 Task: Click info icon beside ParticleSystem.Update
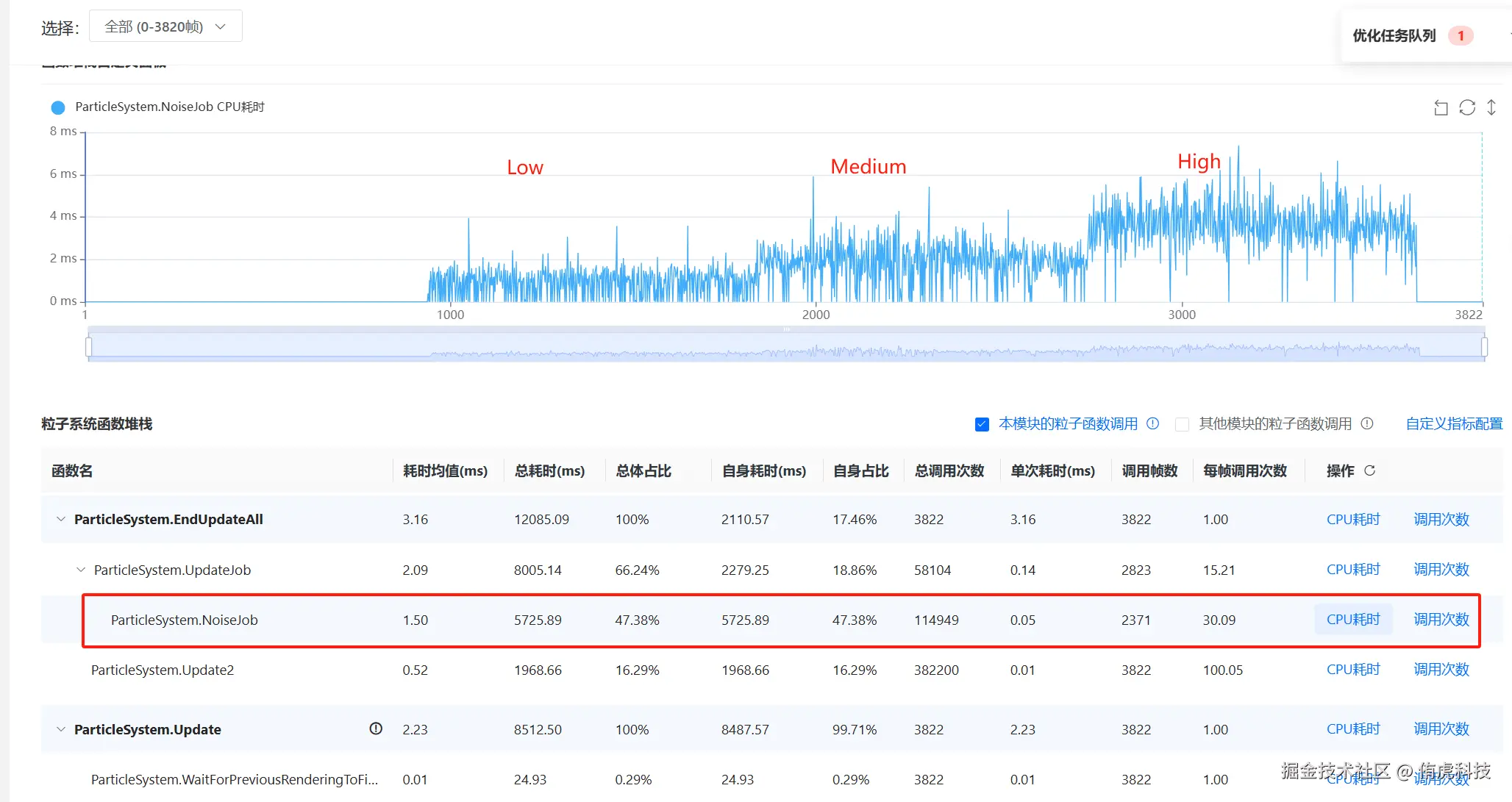(x=376, y=728)
